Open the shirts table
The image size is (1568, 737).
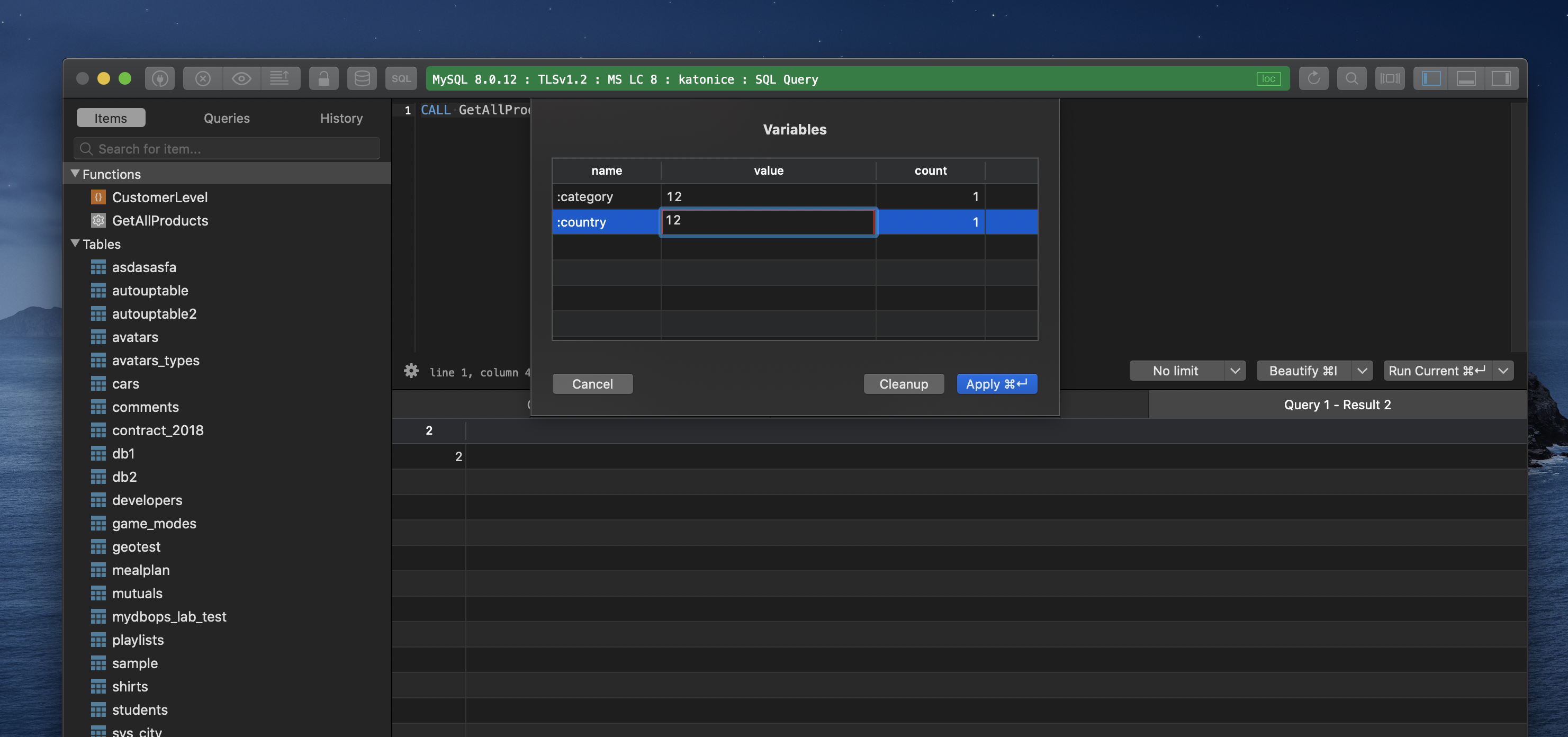(130, 687)
